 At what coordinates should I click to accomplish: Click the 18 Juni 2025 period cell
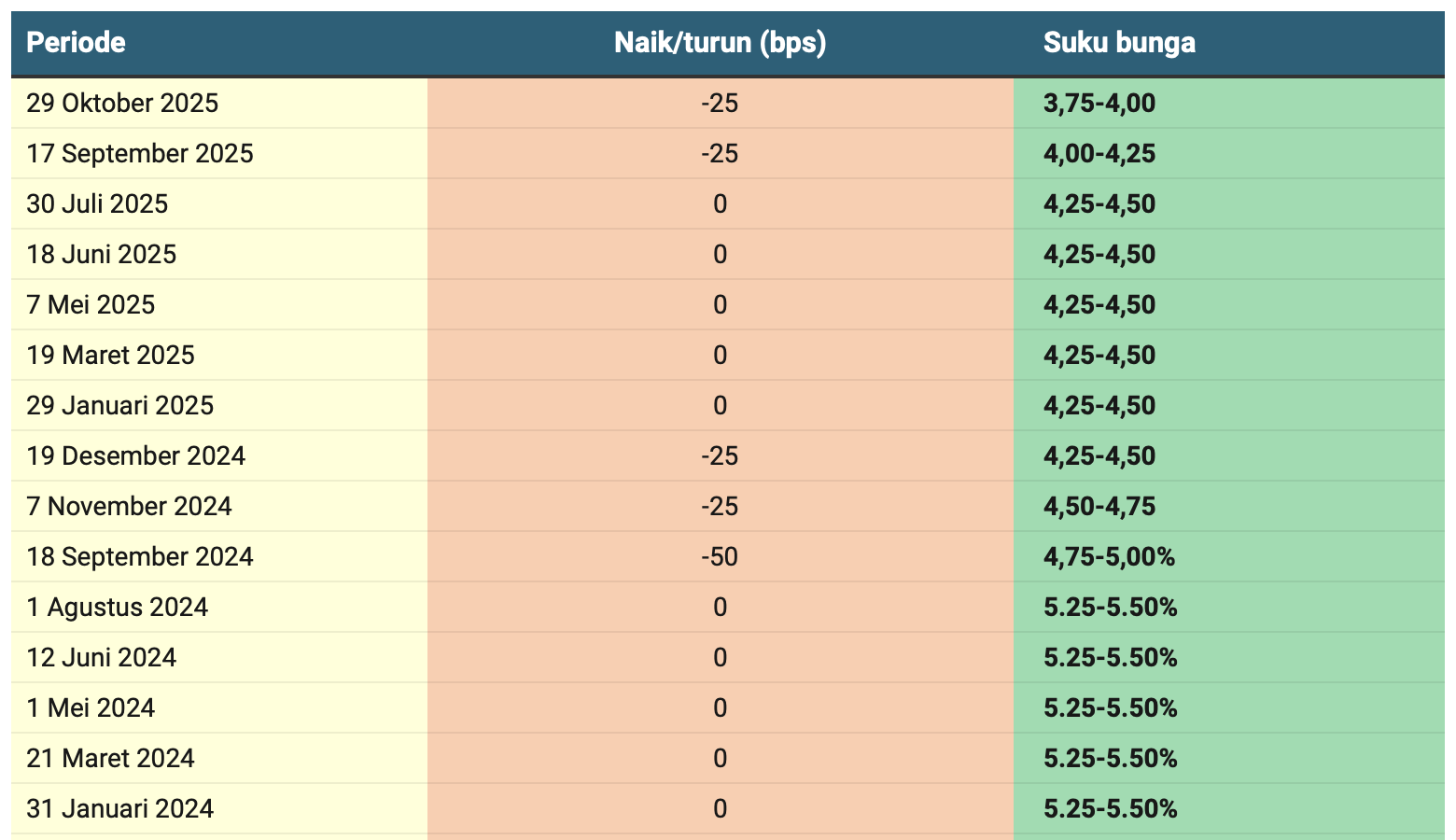tap(101, 254)
